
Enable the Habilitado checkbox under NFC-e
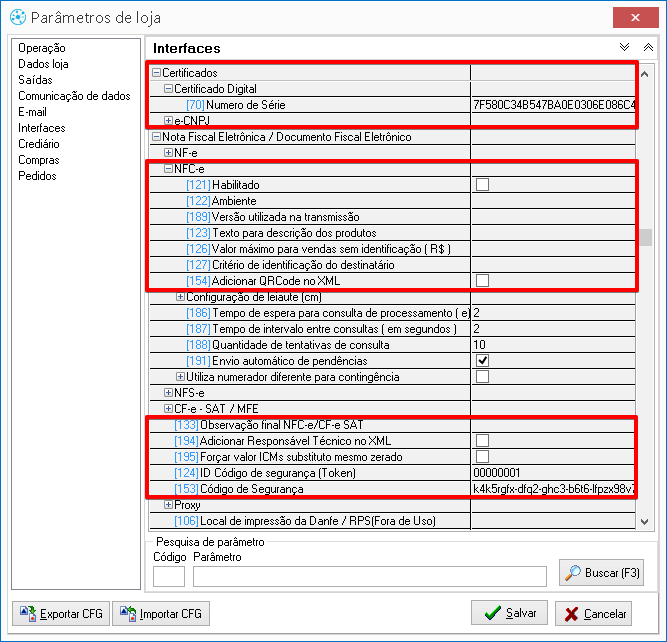tap(482, 185)
